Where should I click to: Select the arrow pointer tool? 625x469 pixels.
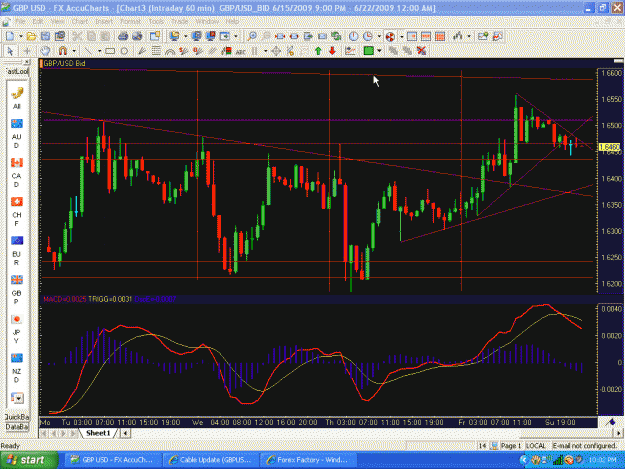click(x=10, y=51)
